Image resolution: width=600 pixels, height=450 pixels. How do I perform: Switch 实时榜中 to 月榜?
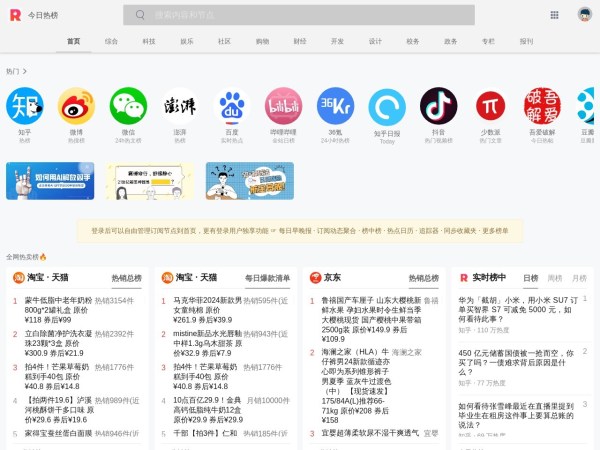(579, 278)
